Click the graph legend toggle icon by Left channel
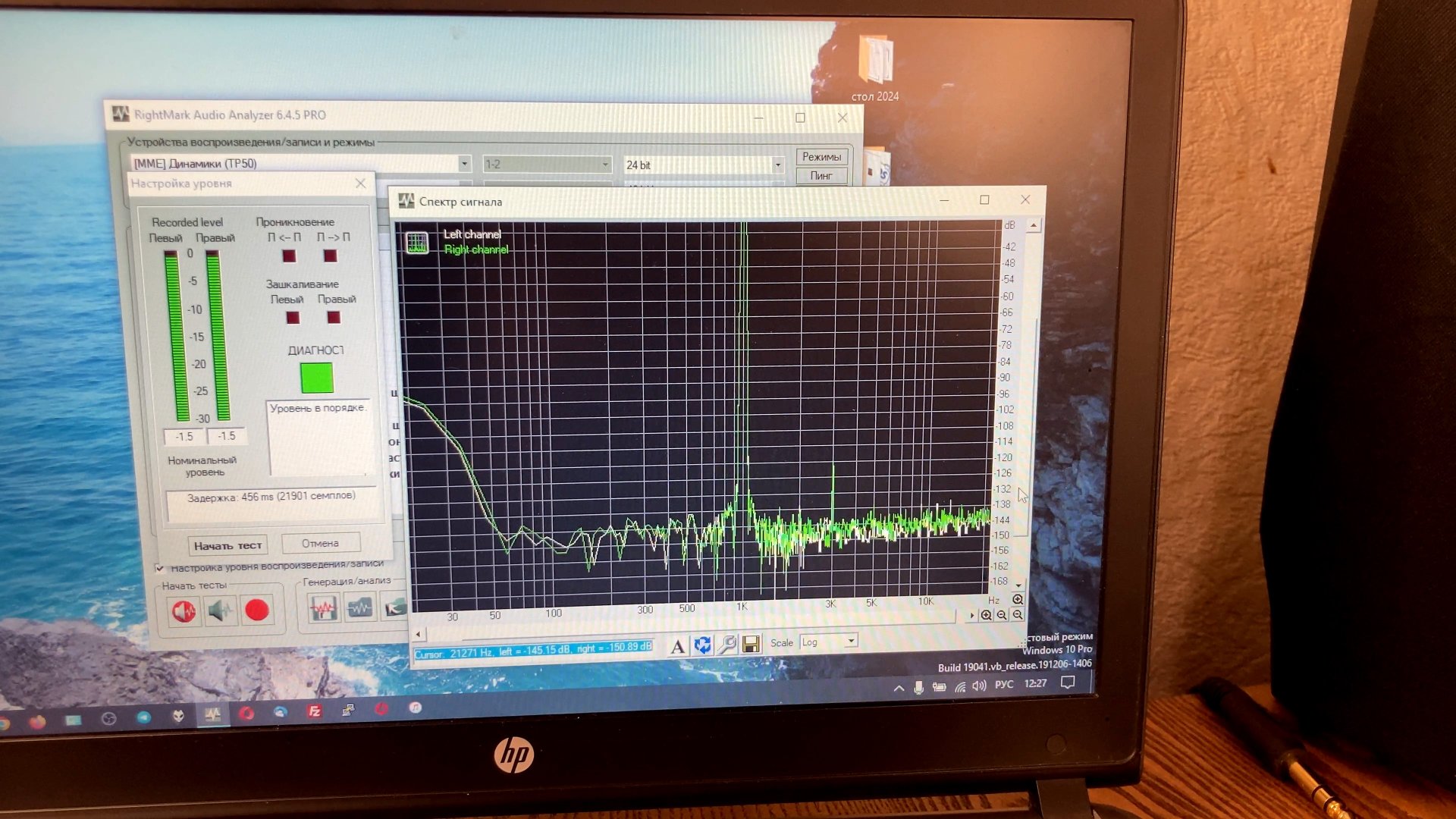 417,243
